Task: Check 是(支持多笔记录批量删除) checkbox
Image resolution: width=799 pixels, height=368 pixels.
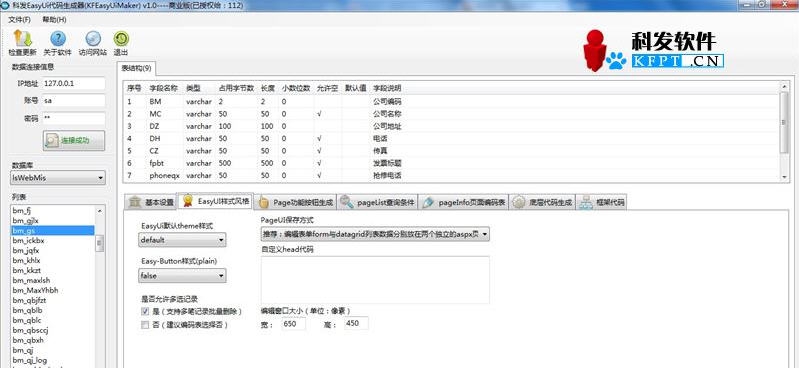Action: coord(145,311)
